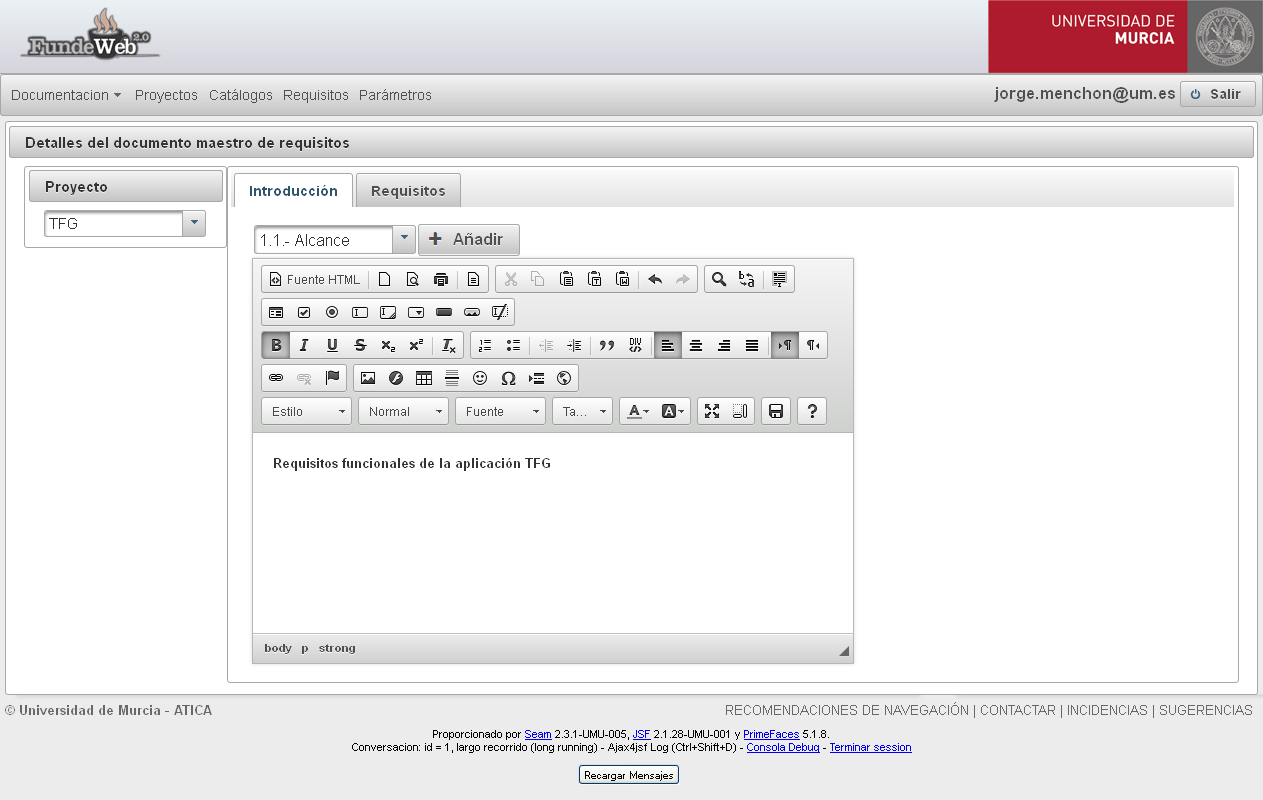1263x800 pixels.
Task: Increase indent of paragraph
Action: [x=574, y=345]
